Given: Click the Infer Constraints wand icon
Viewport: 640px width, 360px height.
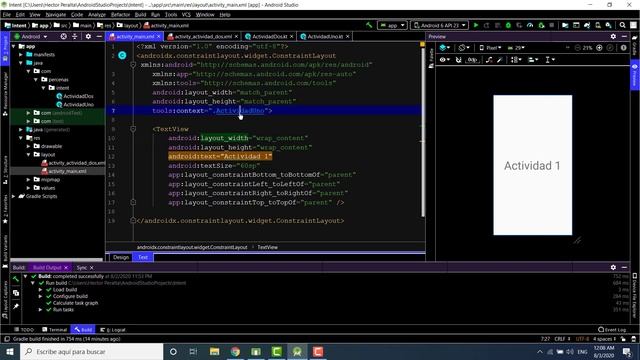Looking at the screenshot, I should 500,60.
